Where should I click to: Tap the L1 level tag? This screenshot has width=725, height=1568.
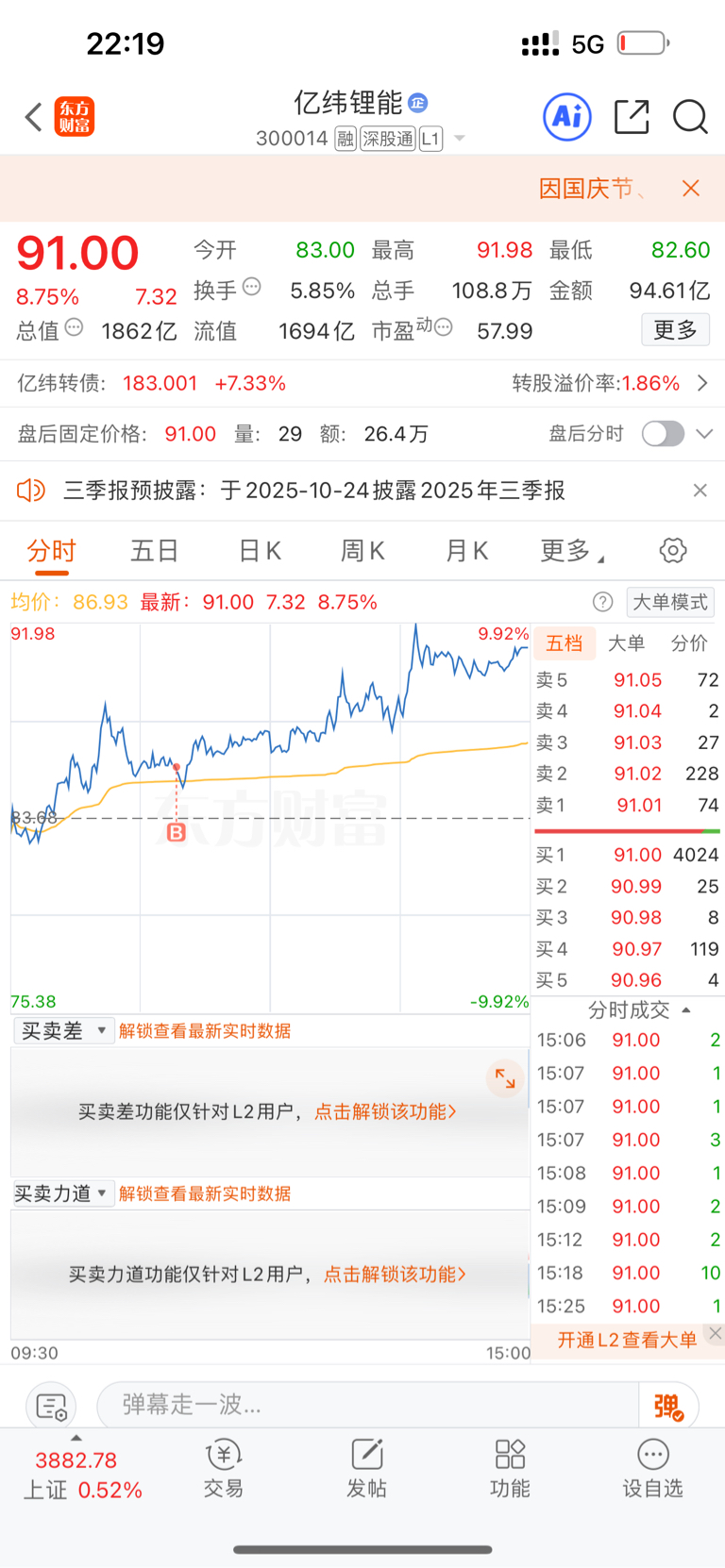[x=430, y=139]
